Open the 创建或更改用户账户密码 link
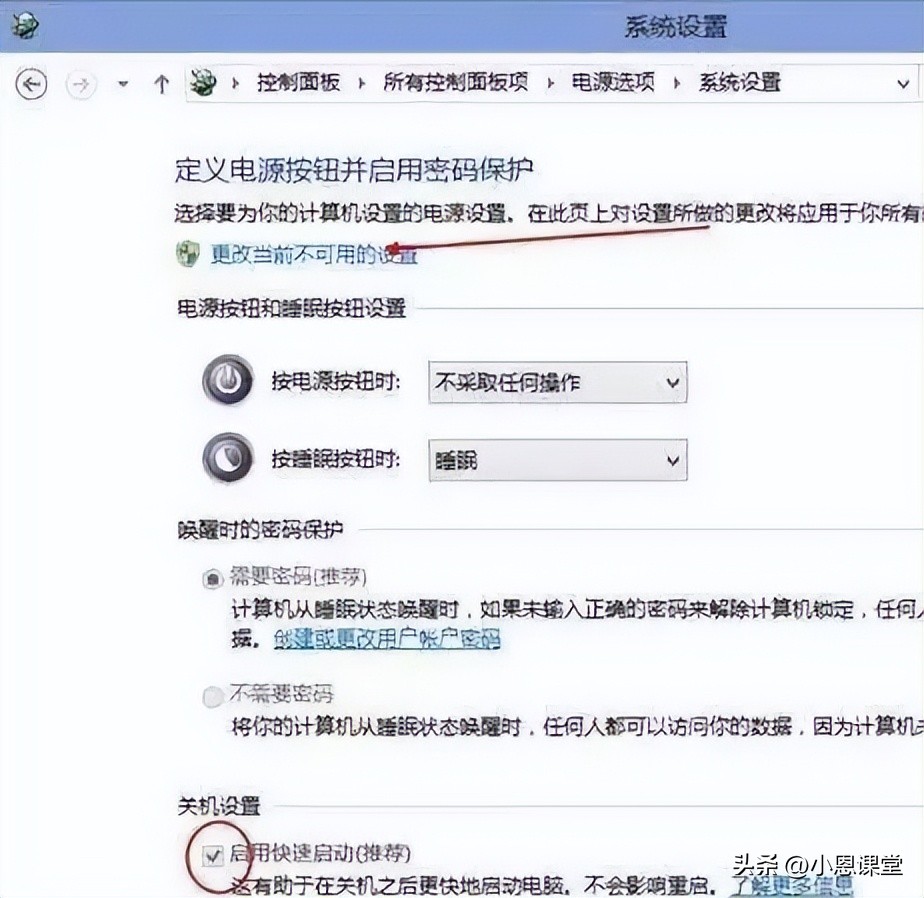 [386, 639]
